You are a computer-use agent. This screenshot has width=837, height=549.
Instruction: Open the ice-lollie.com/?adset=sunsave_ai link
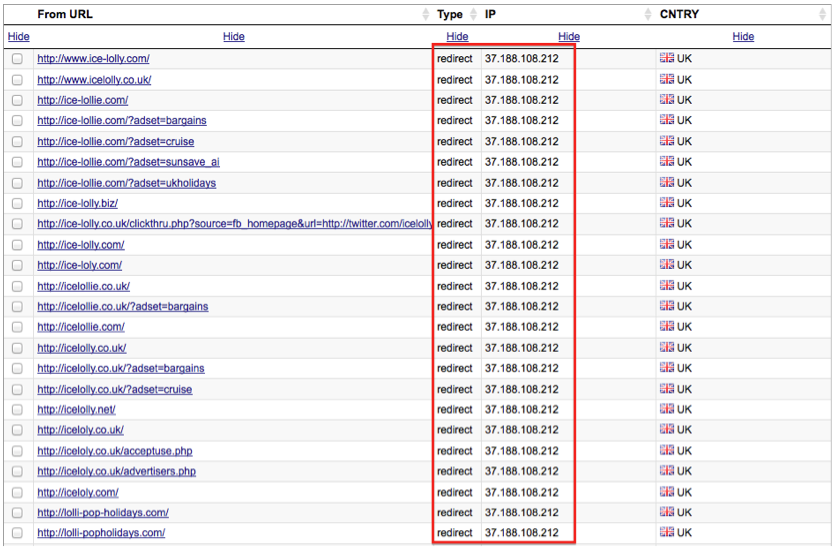(128, 162)
